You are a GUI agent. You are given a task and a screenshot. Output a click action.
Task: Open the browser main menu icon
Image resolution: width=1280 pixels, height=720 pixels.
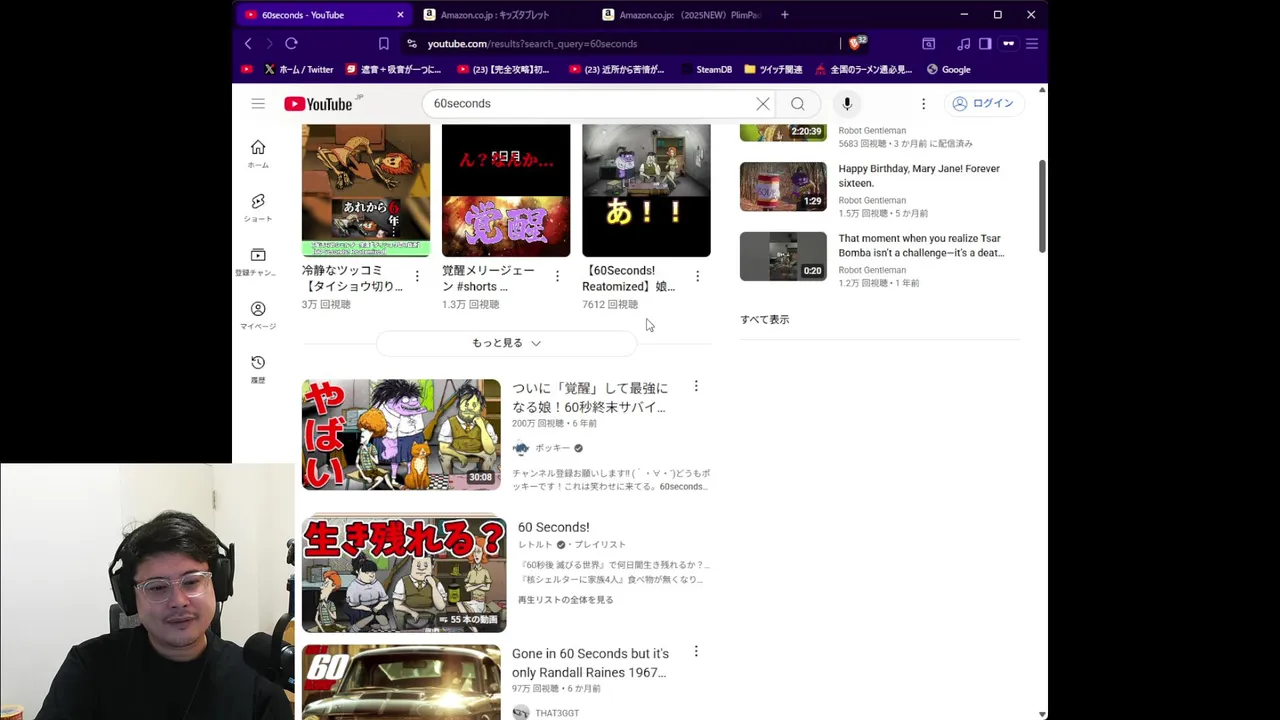(1032, 43)
